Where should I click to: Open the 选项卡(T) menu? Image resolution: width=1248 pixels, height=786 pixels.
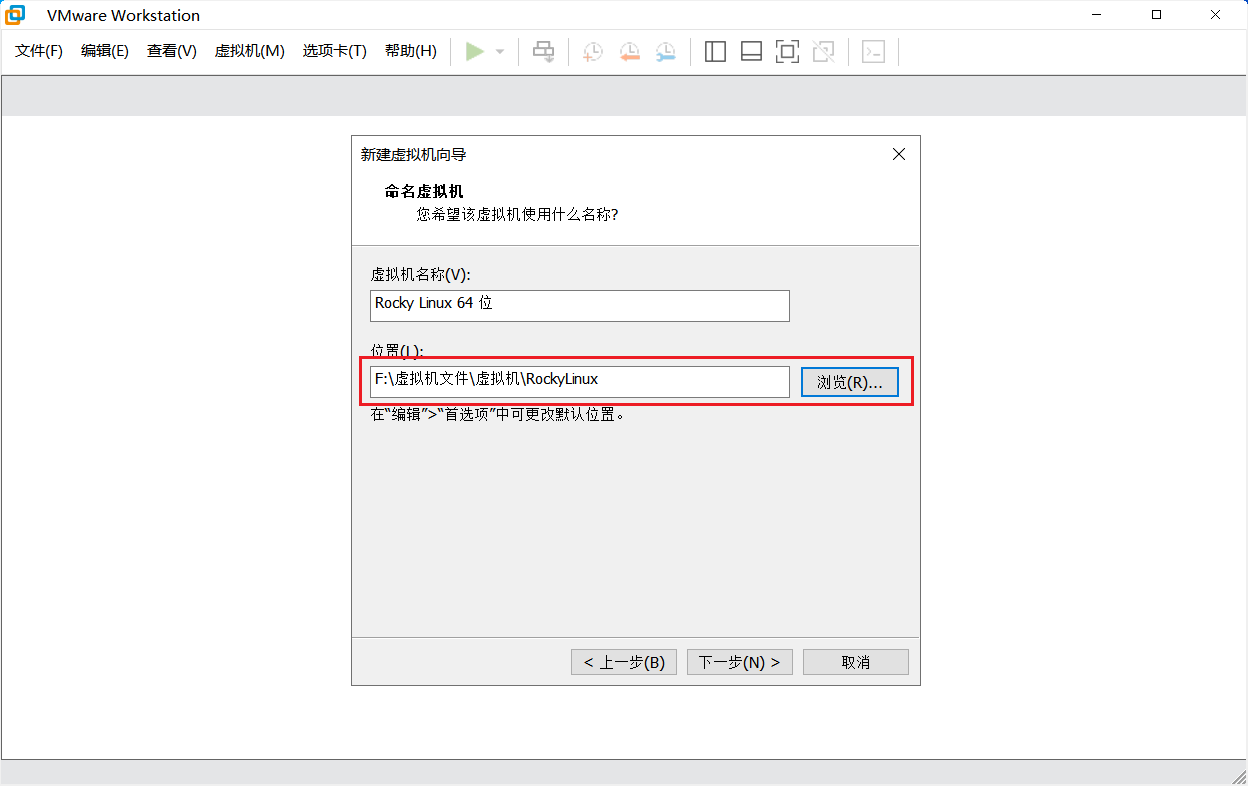[x=334, y=51]
